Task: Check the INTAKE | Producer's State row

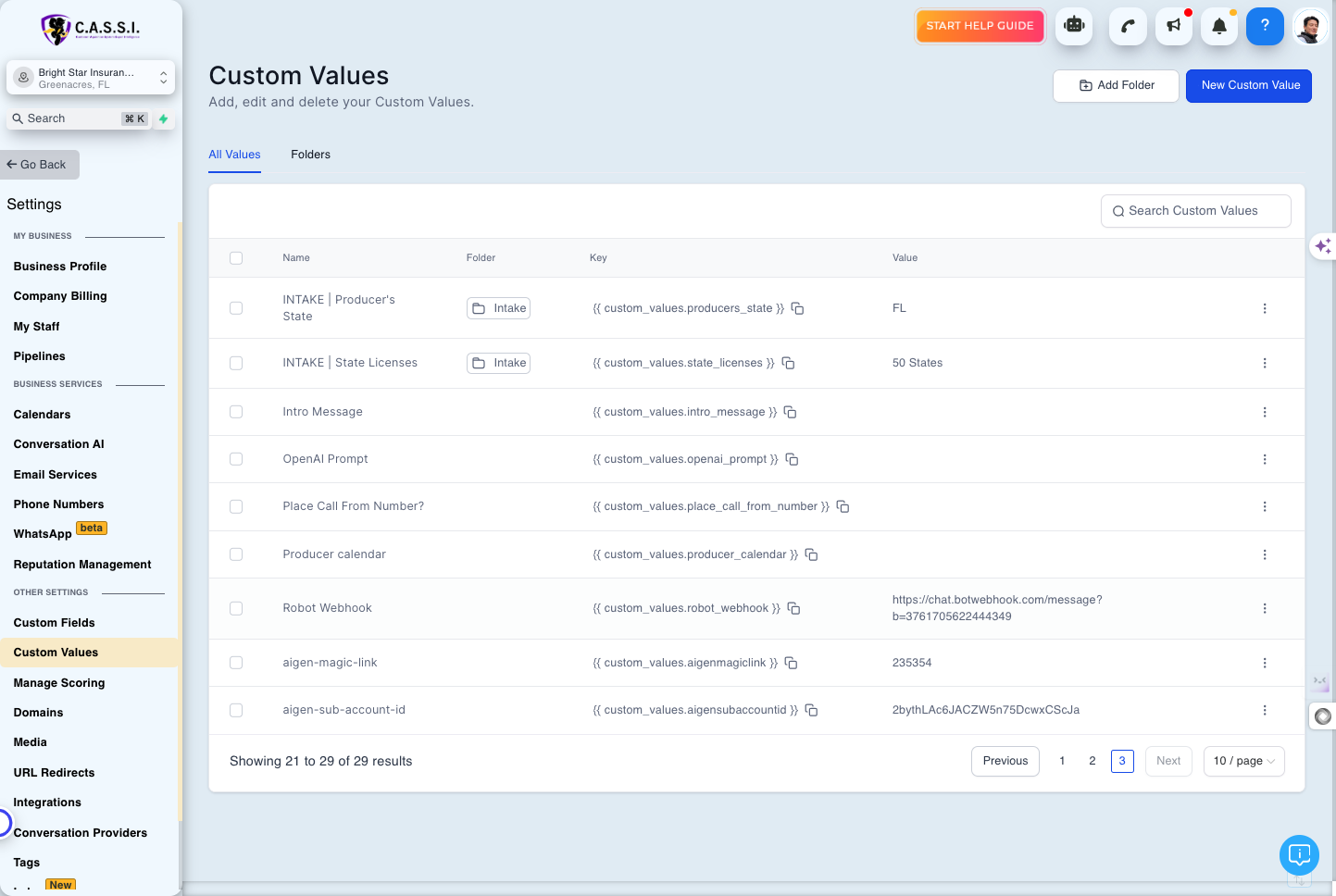Action: [236, 308]
